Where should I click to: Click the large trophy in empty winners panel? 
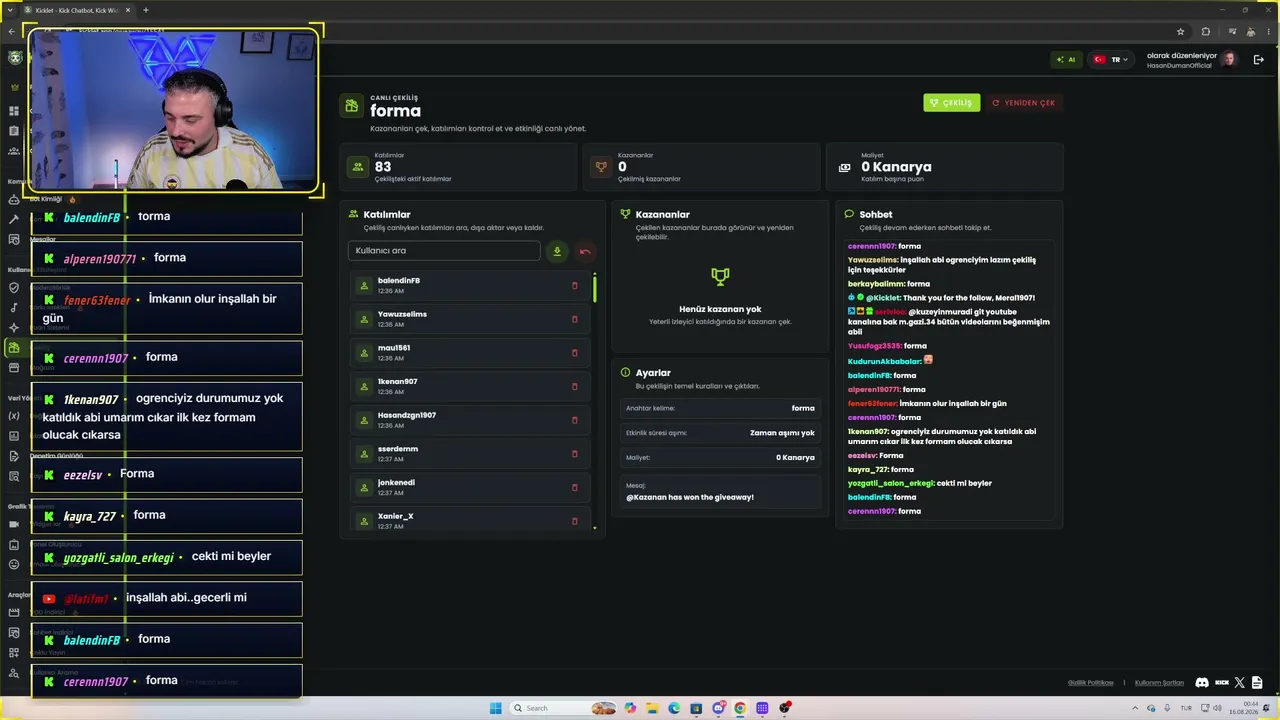coord(720,277)
